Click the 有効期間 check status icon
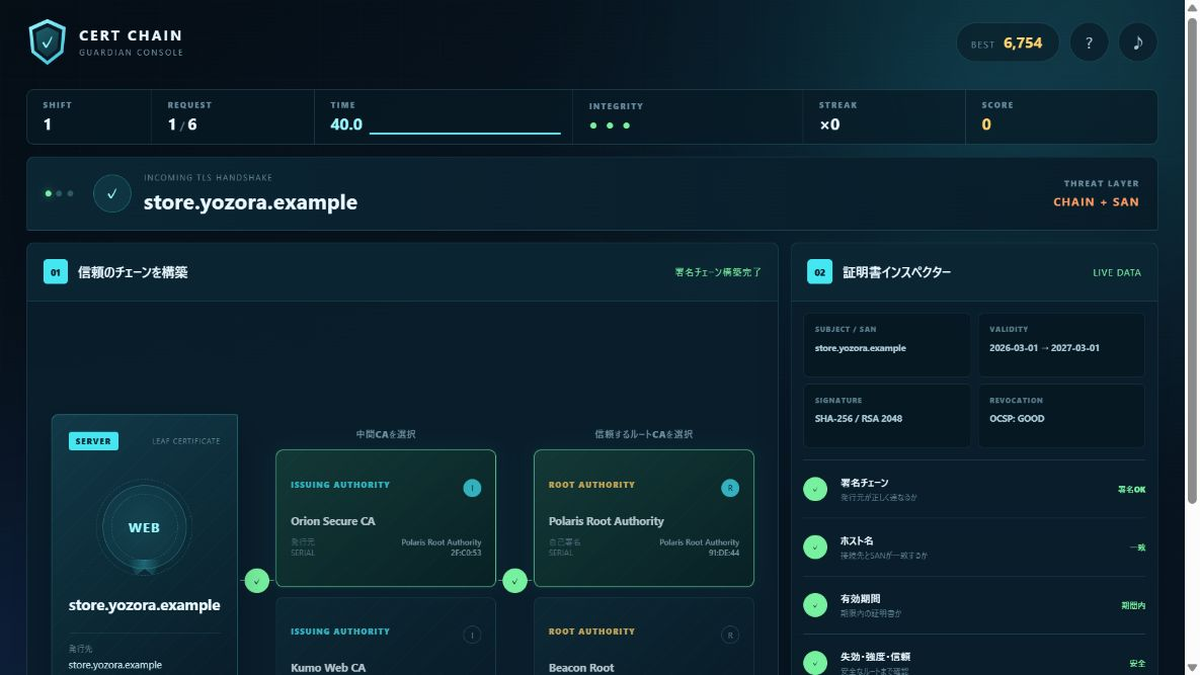The width and height of the screenshot is (1200, 675). point(815,605)
